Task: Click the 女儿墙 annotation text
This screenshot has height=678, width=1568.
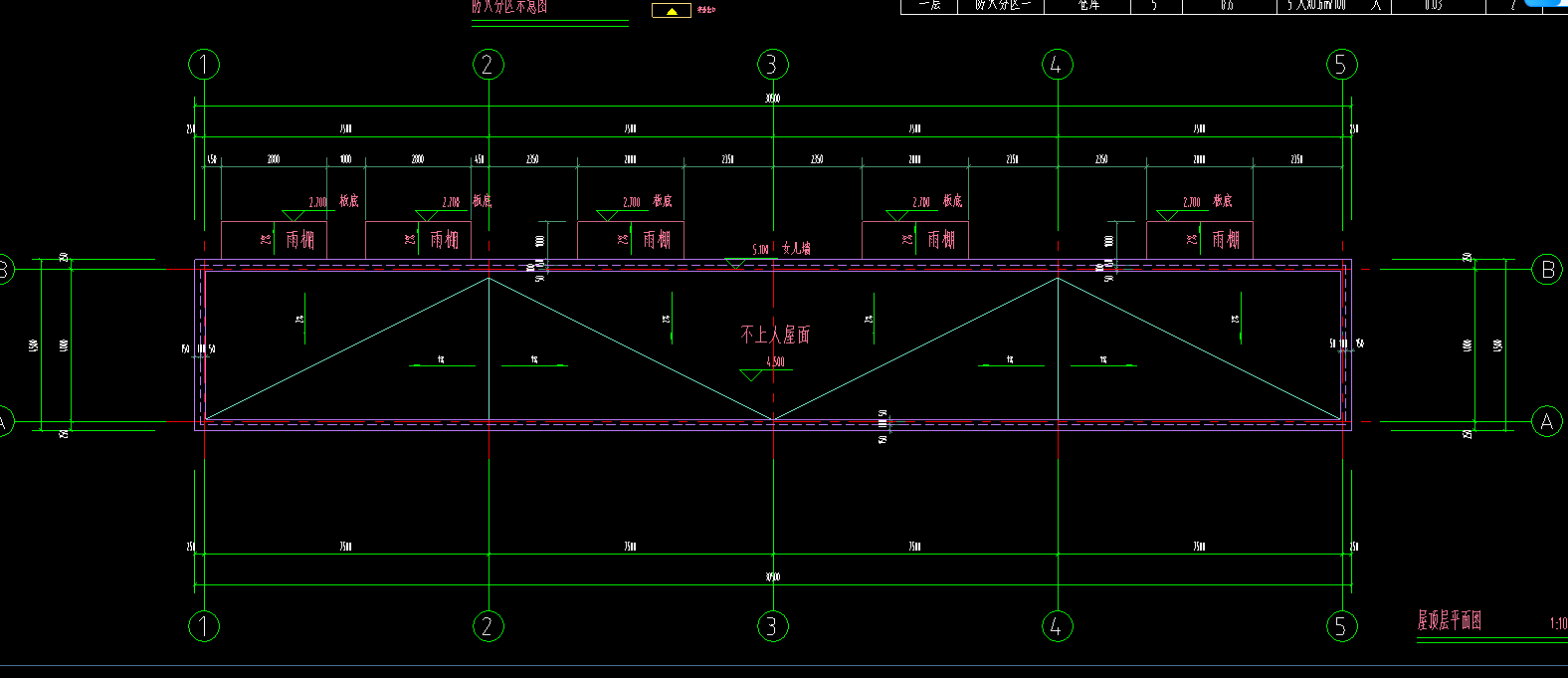Action: click(x=796, y=248)
